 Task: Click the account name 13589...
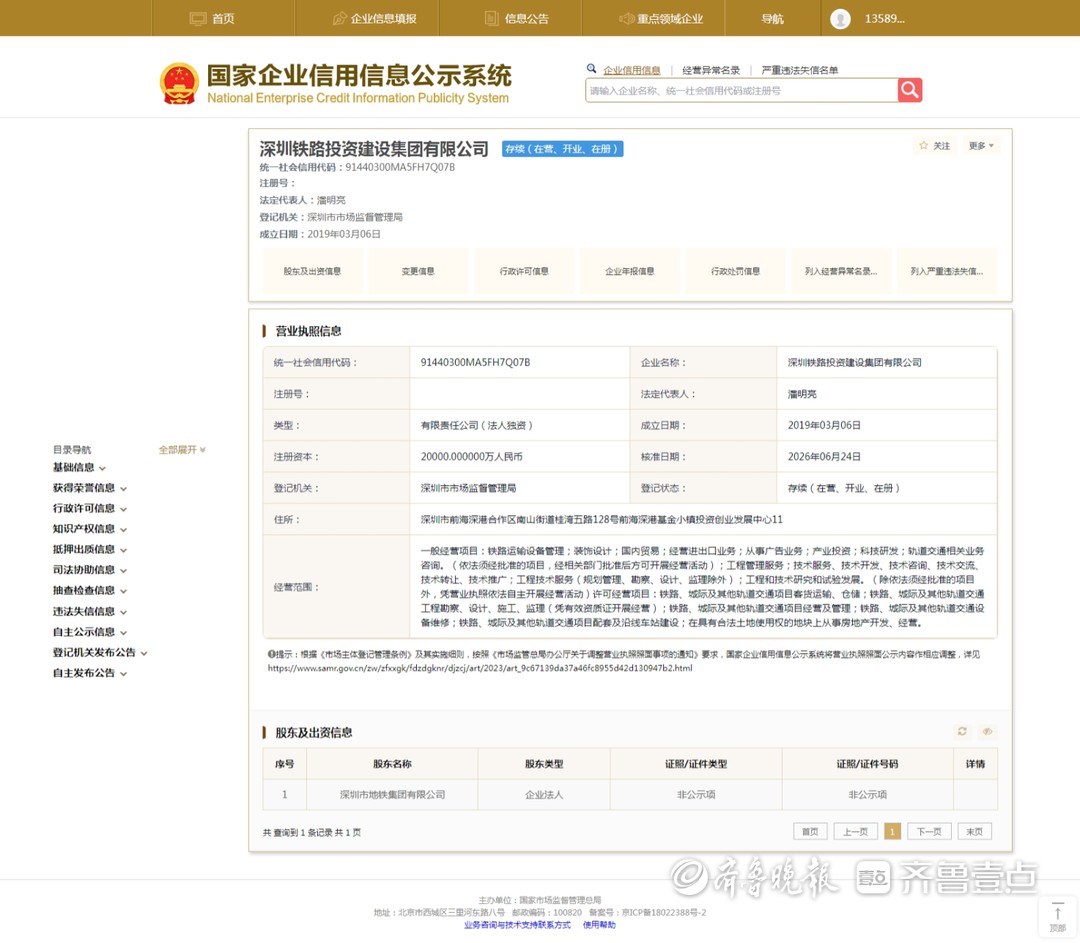pyautogui.click(x=884, y=19)
